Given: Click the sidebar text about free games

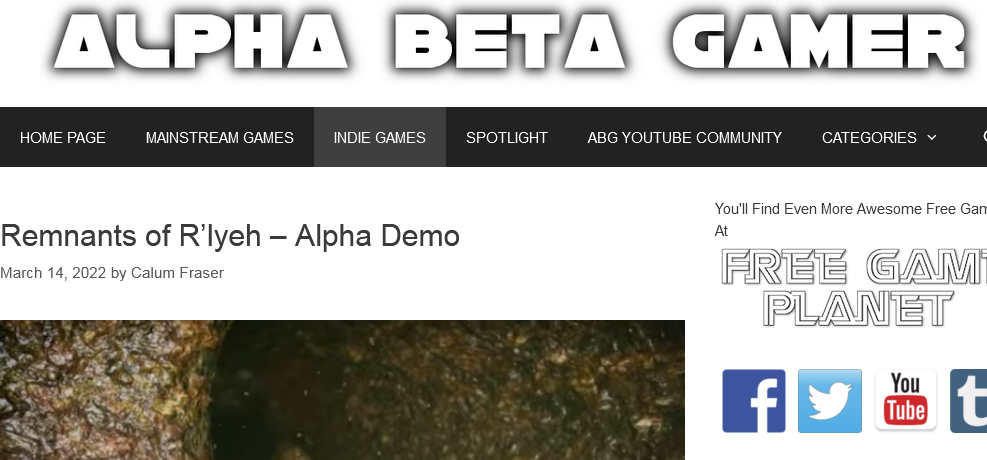Looking at the screenshot, I should coord(850,220).
